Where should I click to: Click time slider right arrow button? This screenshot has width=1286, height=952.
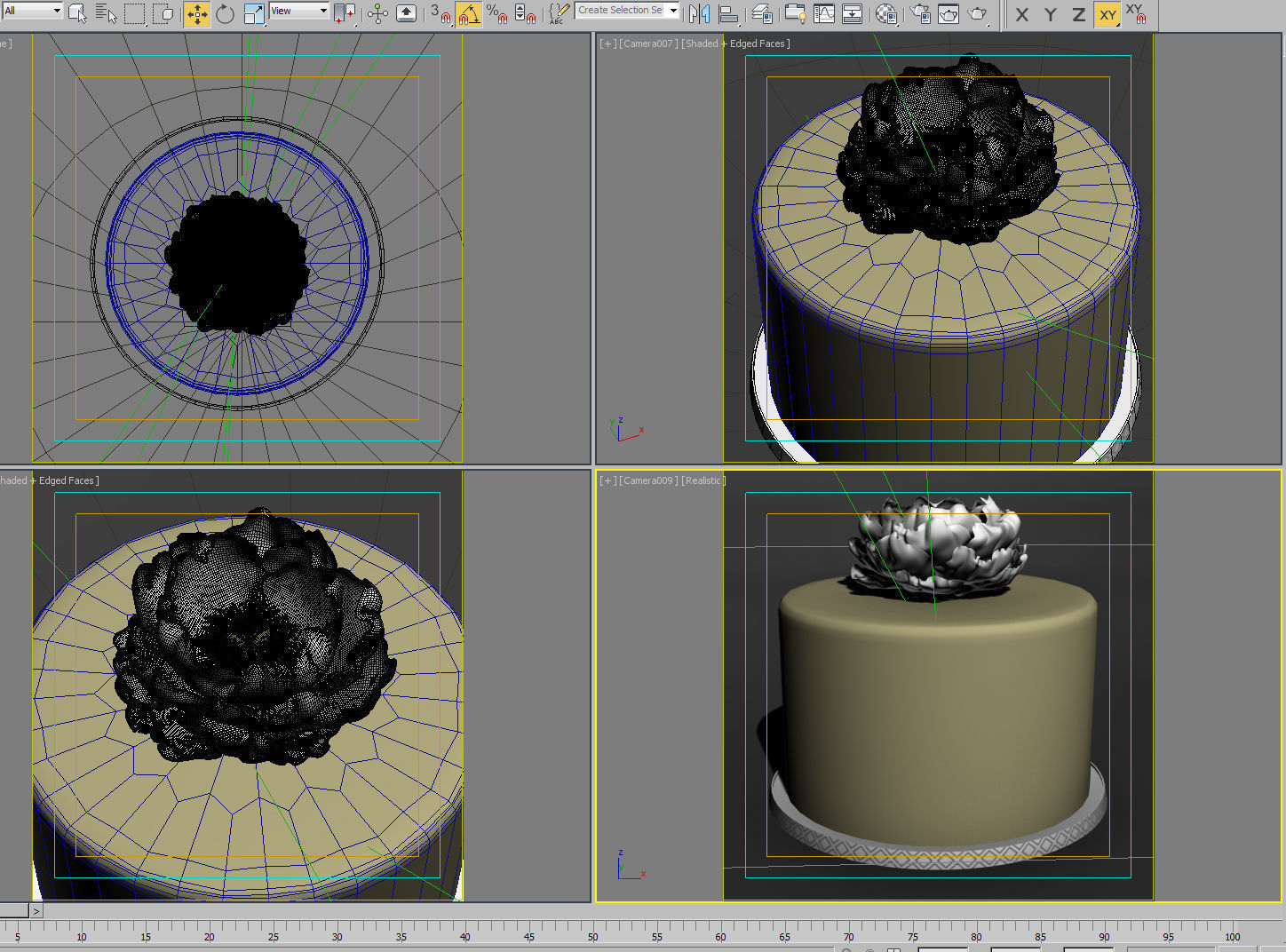click(x=36, y=911)
